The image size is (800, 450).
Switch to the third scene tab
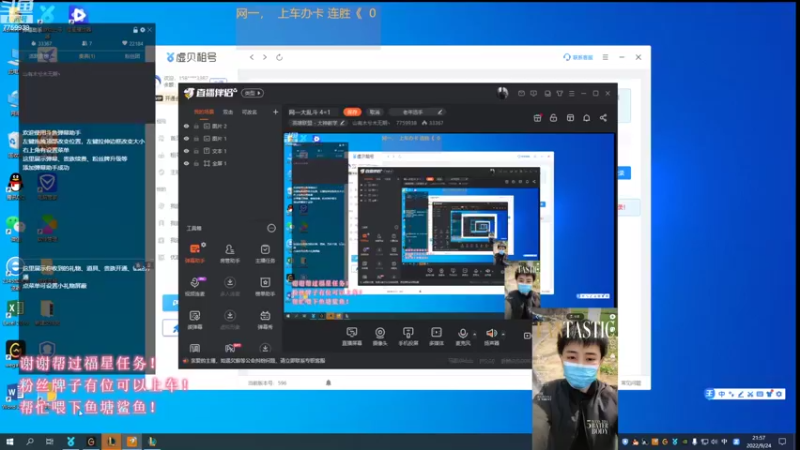tap(249, 112)
